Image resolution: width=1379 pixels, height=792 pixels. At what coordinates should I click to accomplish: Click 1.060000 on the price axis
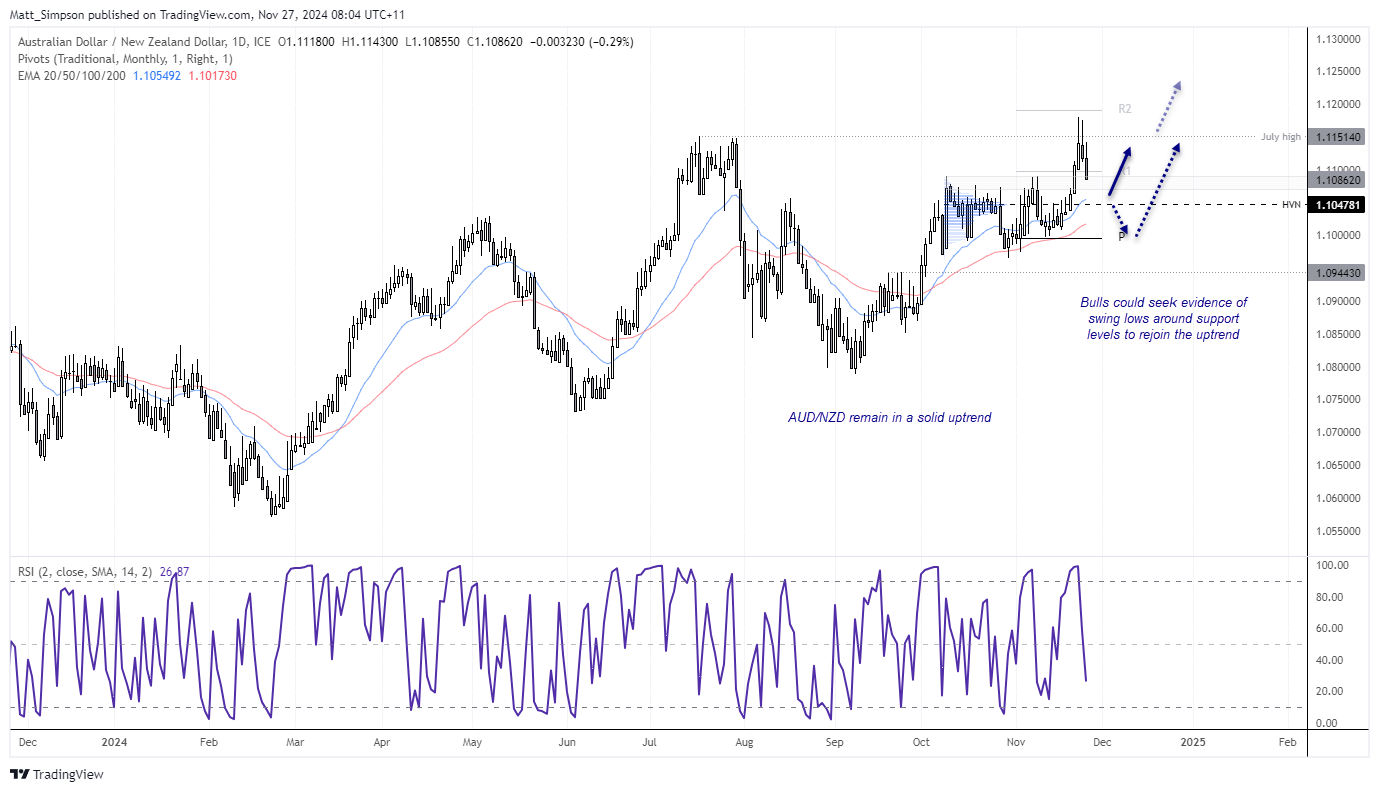(1340, 498)
